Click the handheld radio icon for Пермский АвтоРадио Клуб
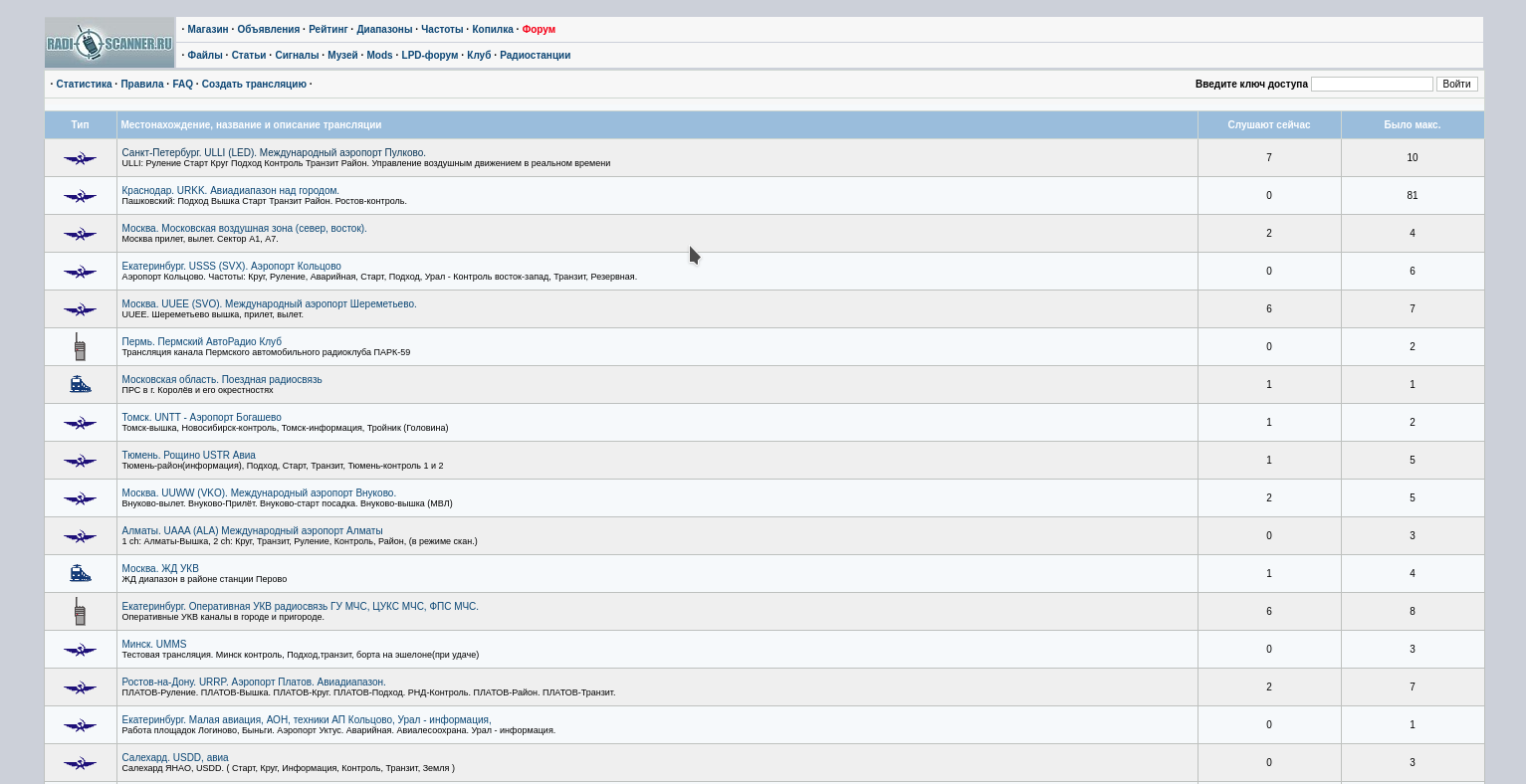This screenshot has width=1526, height=784. click(x=80, y=347)
